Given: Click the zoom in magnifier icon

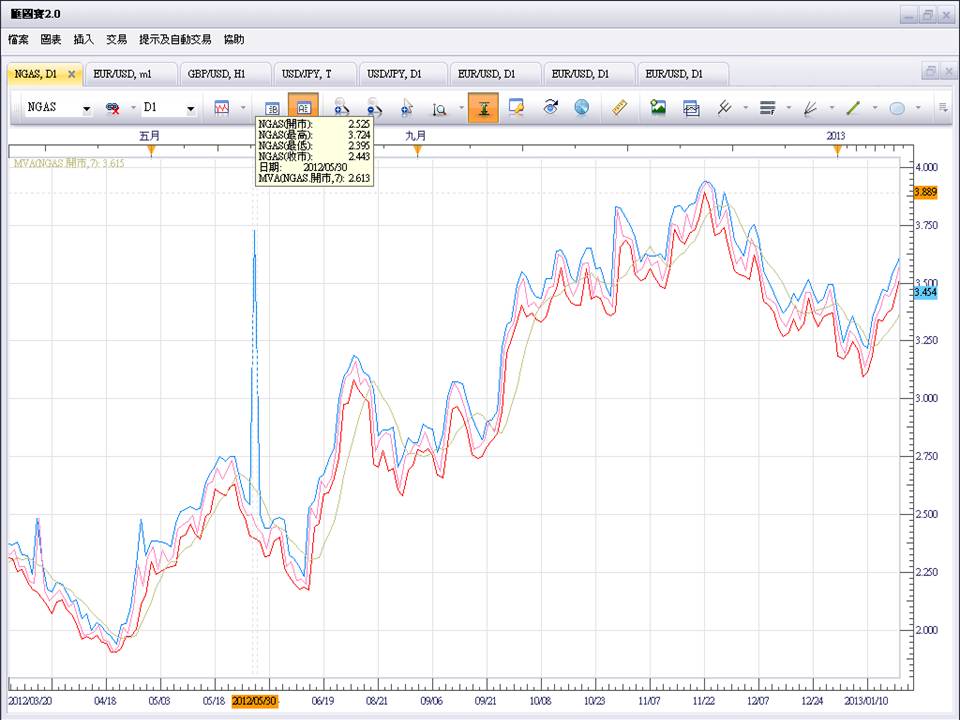Looking at the screenshot, I should [x=341, y=108].
